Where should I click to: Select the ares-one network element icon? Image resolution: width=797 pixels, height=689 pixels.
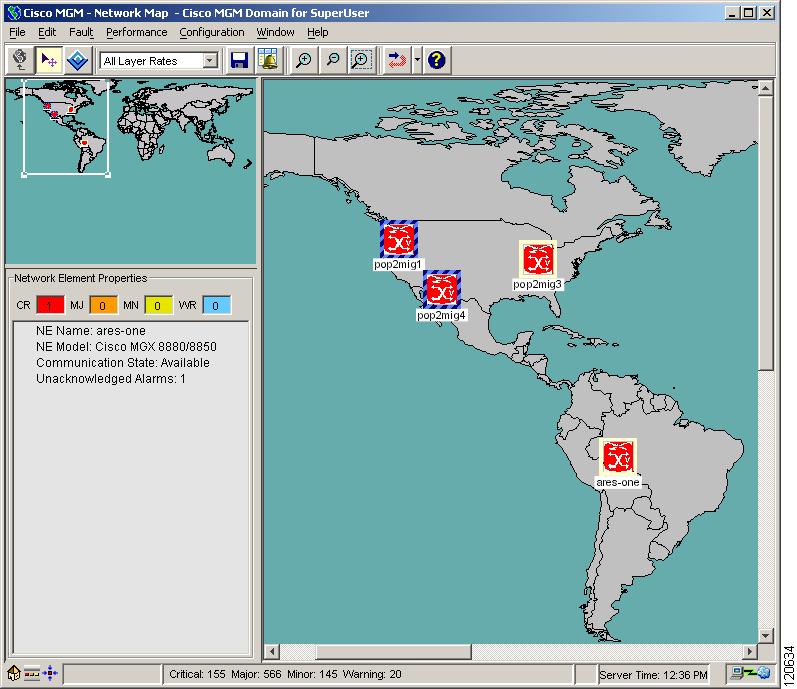click(x=618, y=457)
